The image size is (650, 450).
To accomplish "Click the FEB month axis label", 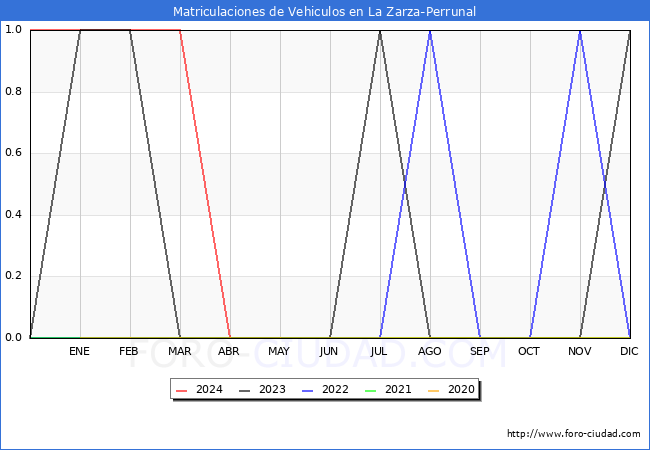I will click(129, 351).
